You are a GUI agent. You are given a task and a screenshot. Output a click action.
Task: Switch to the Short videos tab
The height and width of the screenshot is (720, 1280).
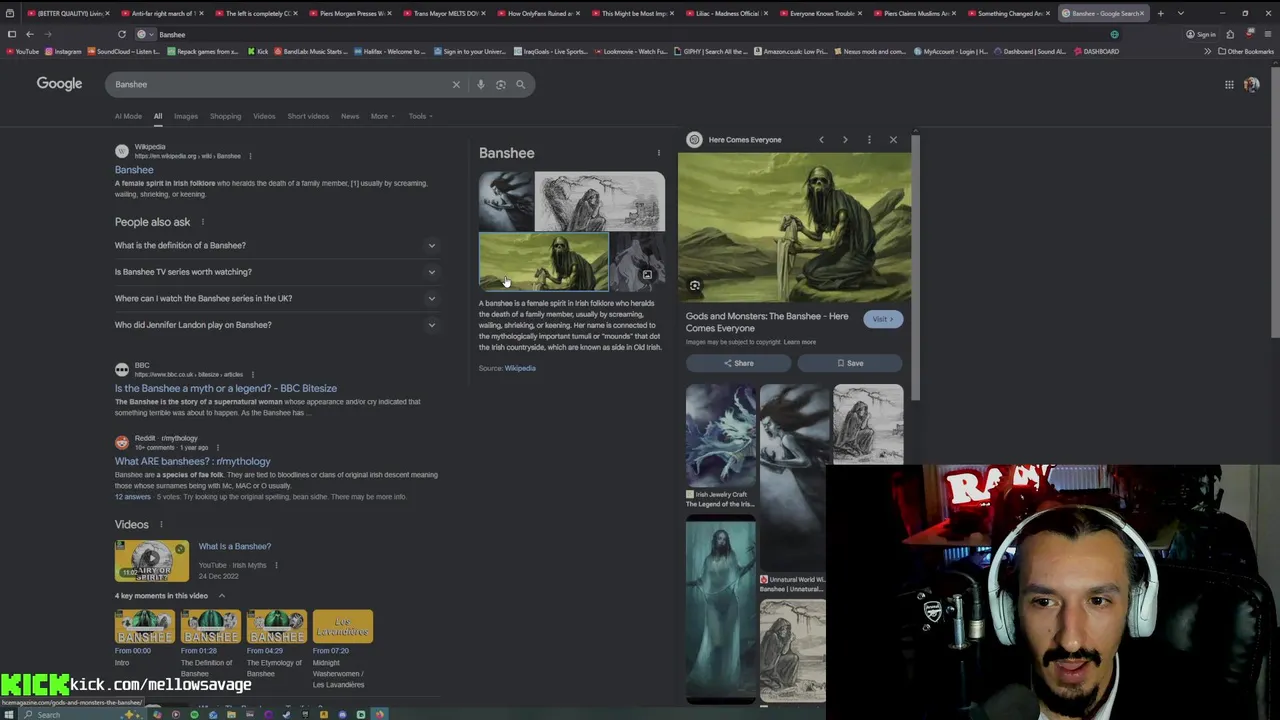[x=308, y=116]
